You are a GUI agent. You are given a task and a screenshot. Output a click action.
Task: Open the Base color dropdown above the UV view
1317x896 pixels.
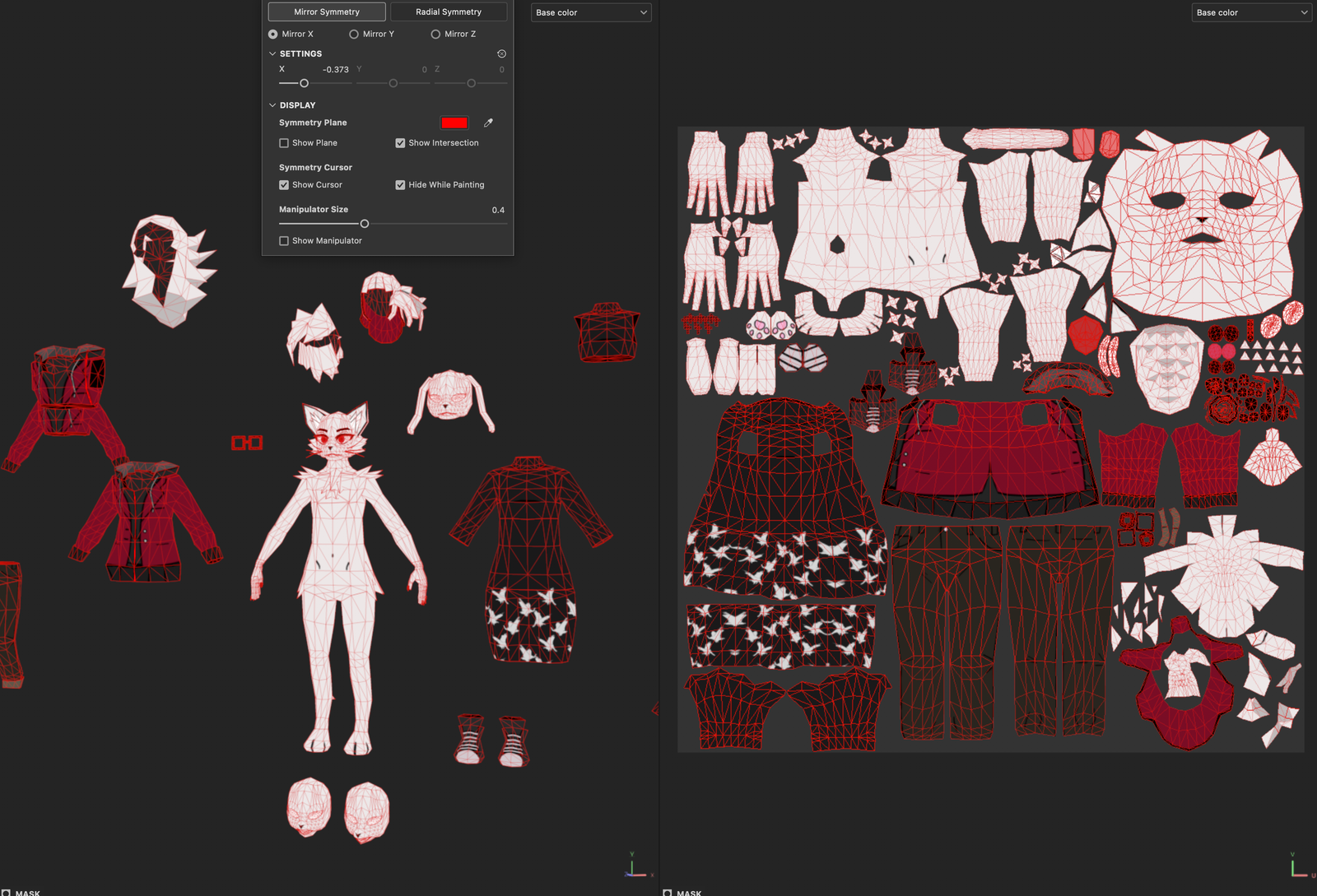[1251, 12]
